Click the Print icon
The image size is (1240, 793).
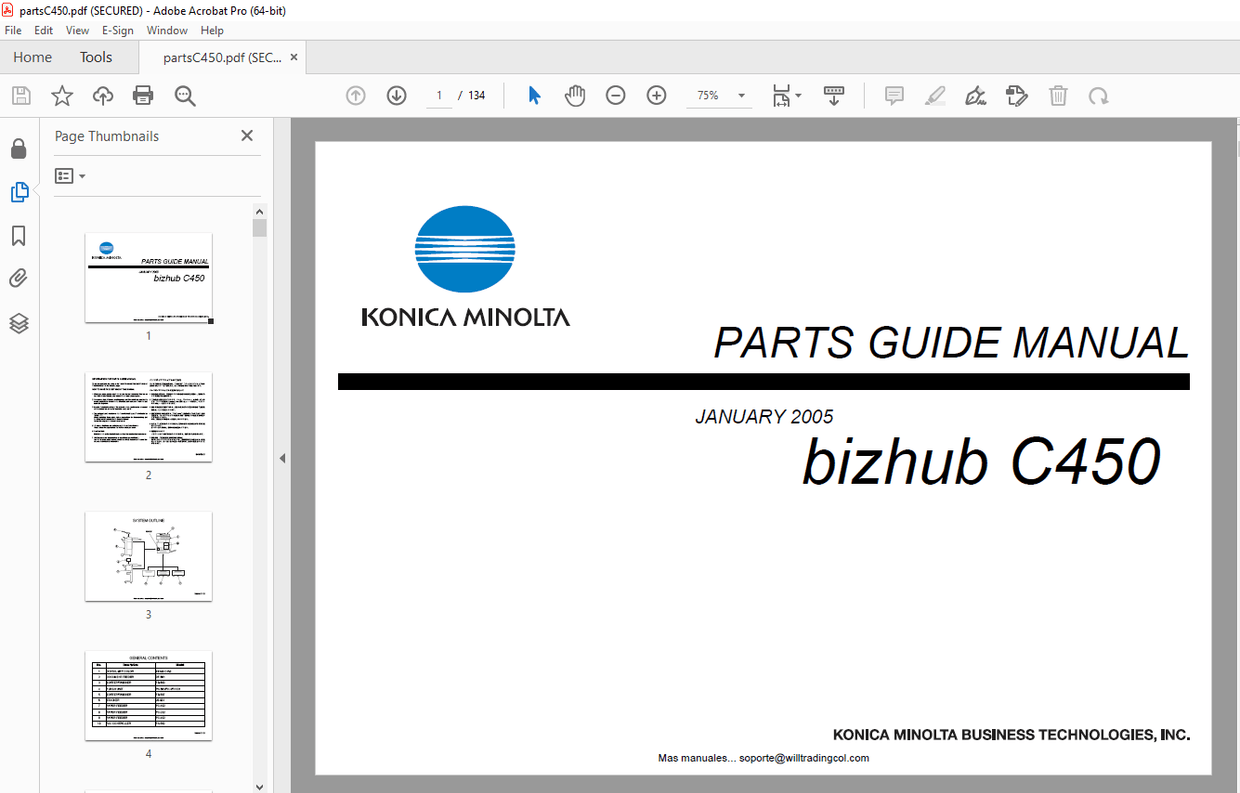[143, 95]
